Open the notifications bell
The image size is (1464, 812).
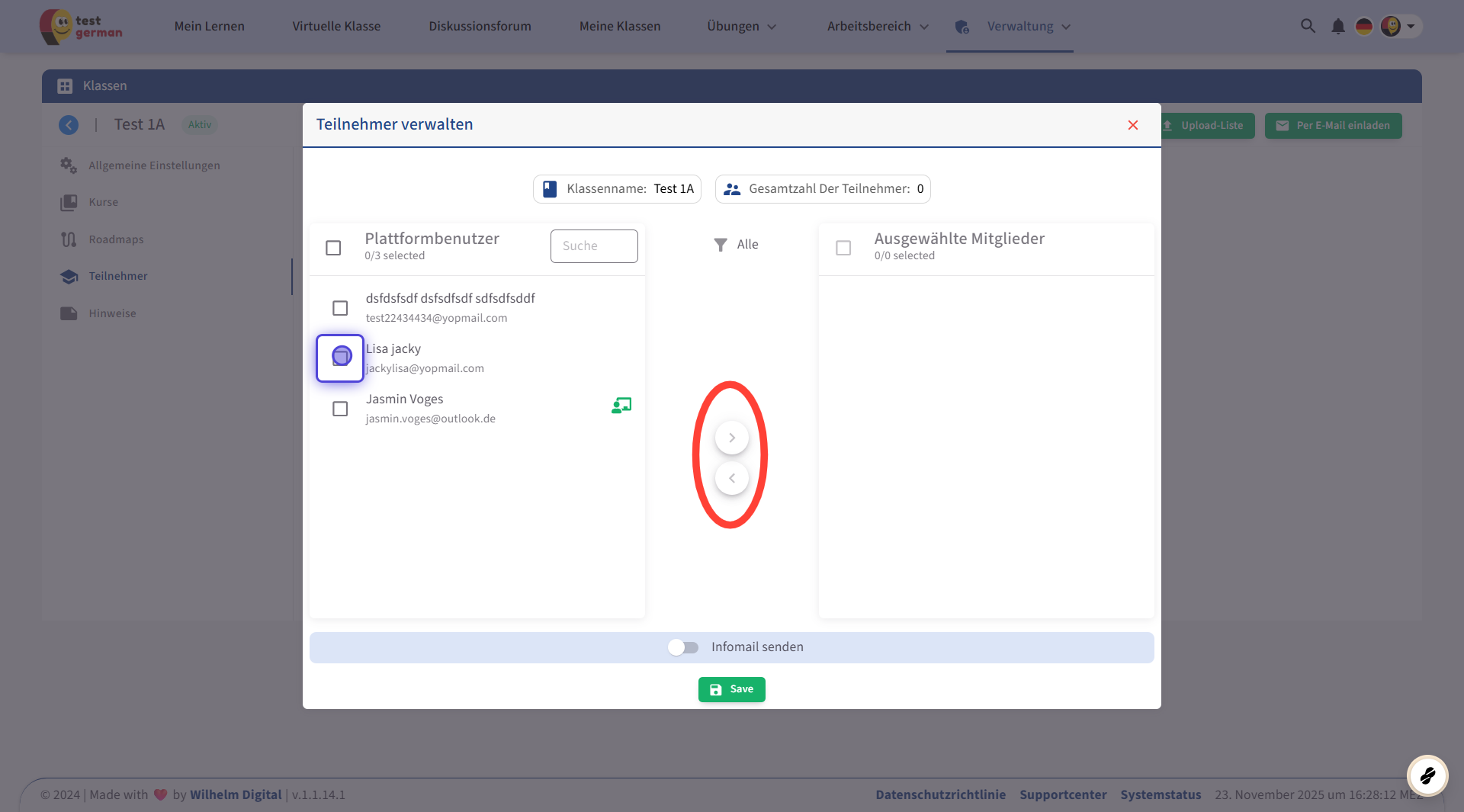tap(1337, 27)
